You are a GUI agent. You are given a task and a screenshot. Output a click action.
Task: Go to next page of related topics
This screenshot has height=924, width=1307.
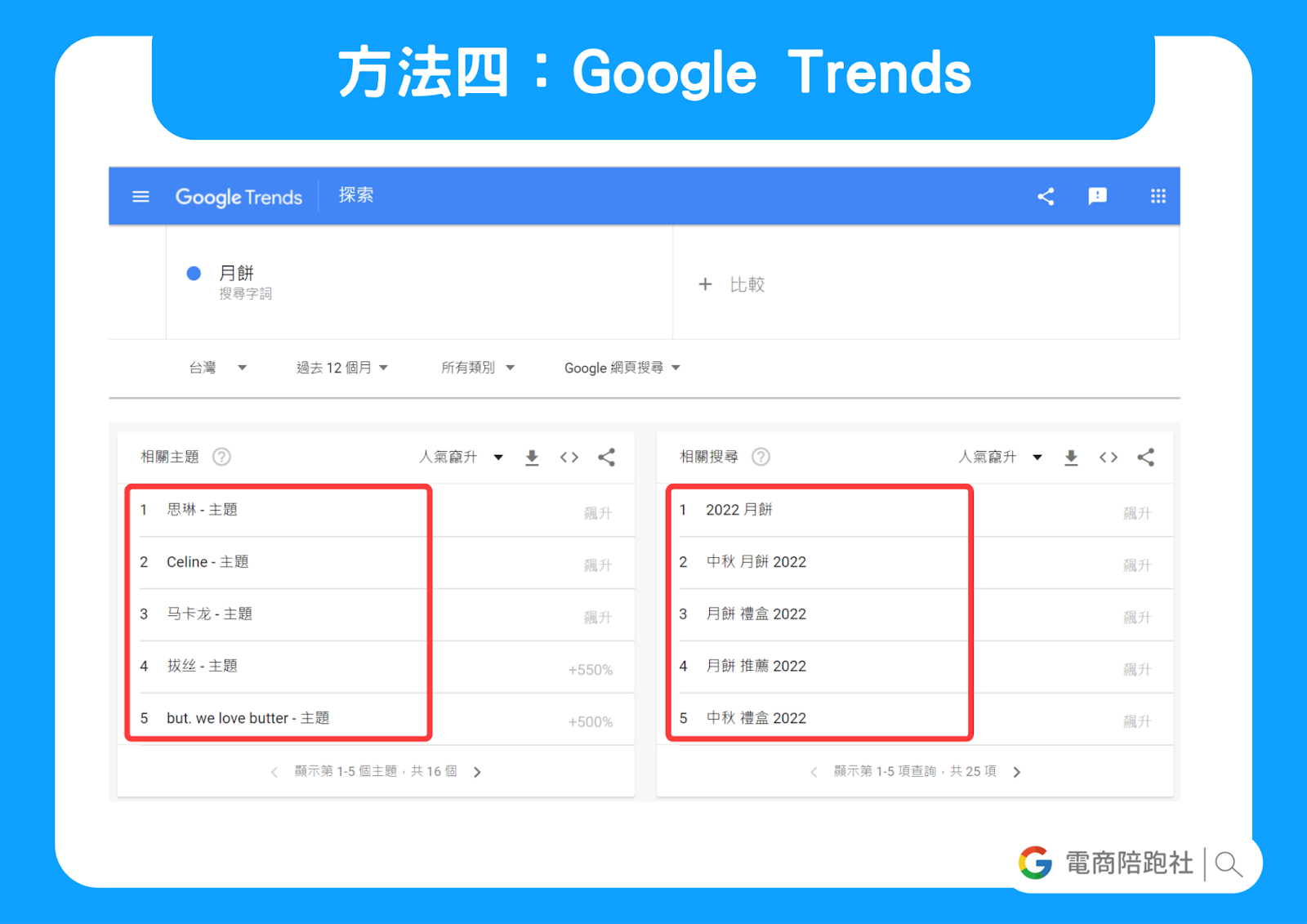(x=478, y=772)
